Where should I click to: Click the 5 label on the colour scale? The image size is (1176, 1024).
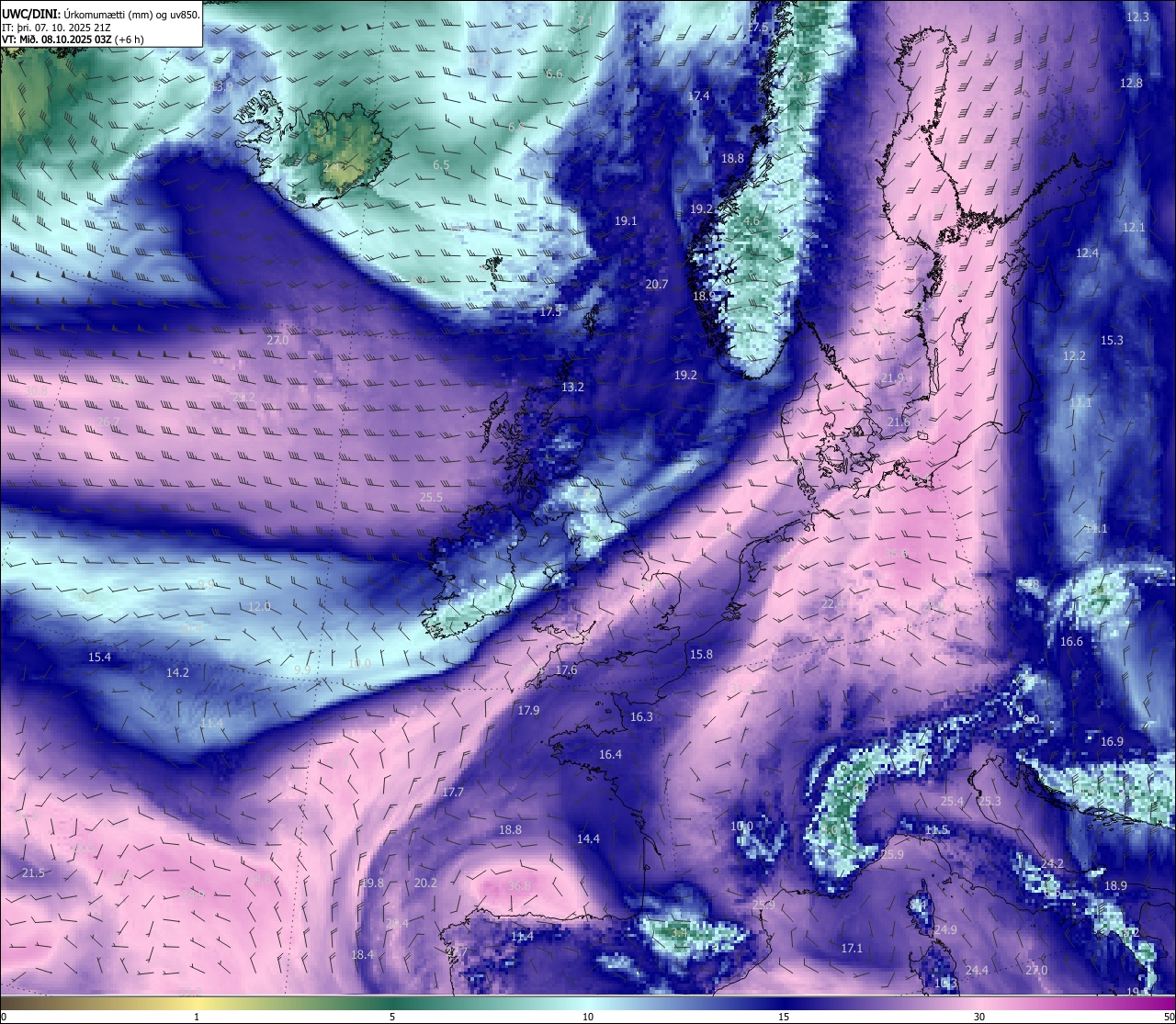392,1017
